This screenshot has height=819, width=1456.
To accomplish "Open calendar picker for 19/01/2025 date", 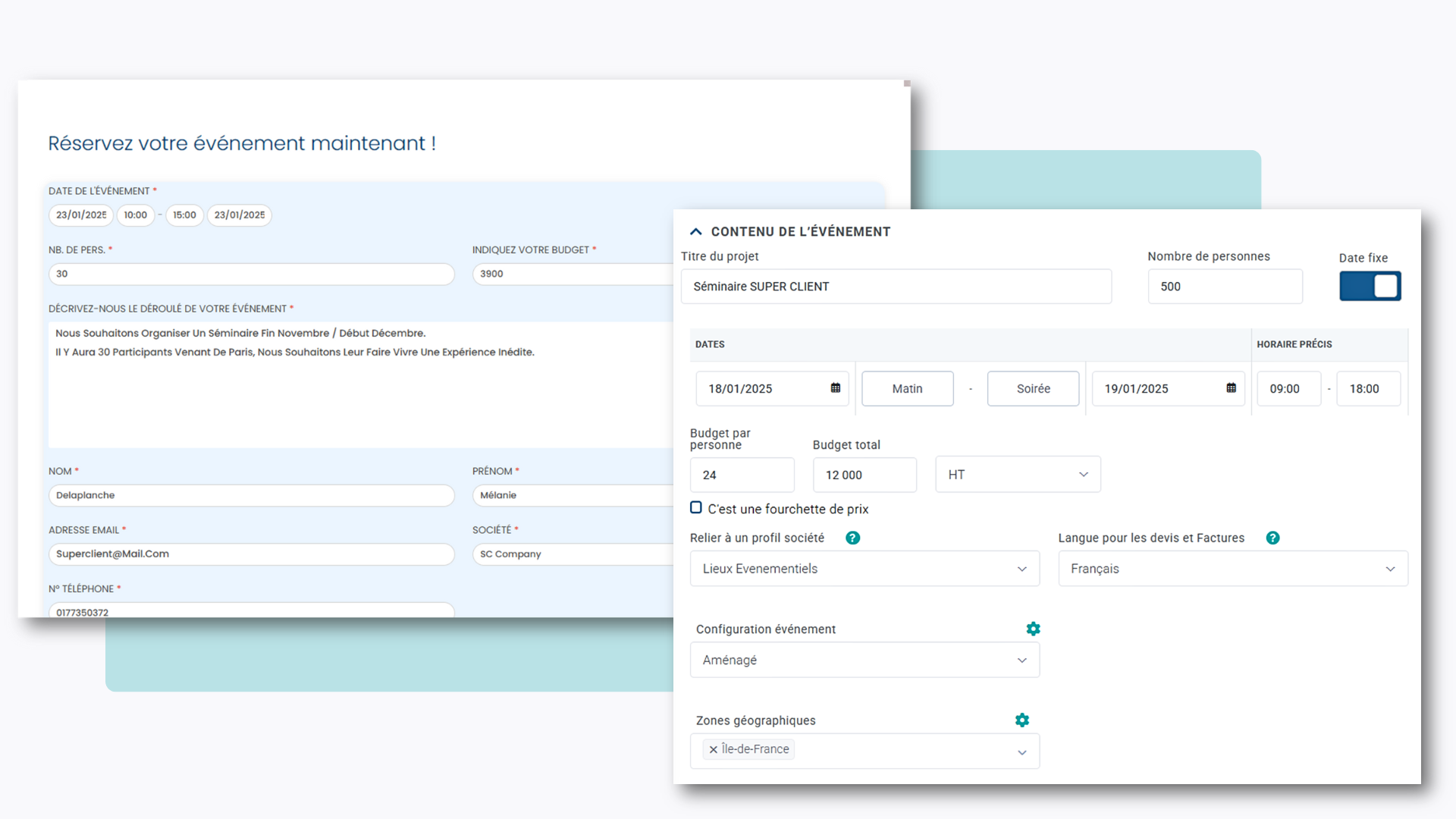I will pyautogui.click(x=1232, y=388).
